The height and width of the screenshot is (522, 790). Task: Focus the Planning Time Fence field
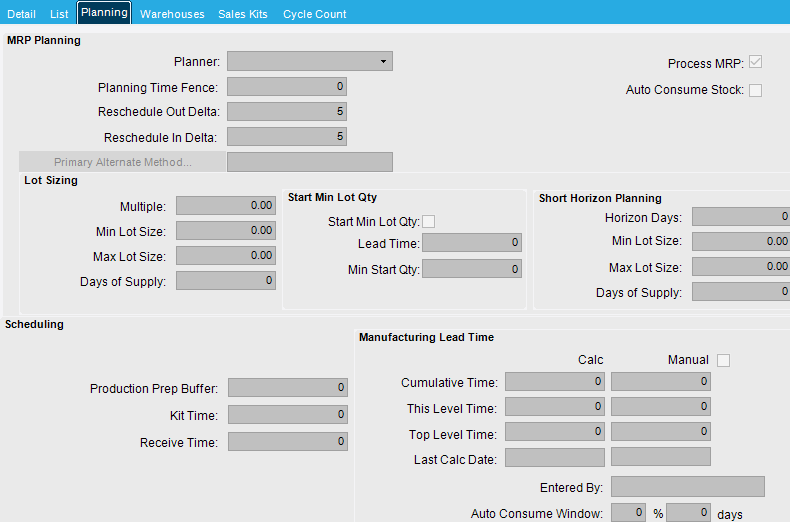[x=287, y=87]
